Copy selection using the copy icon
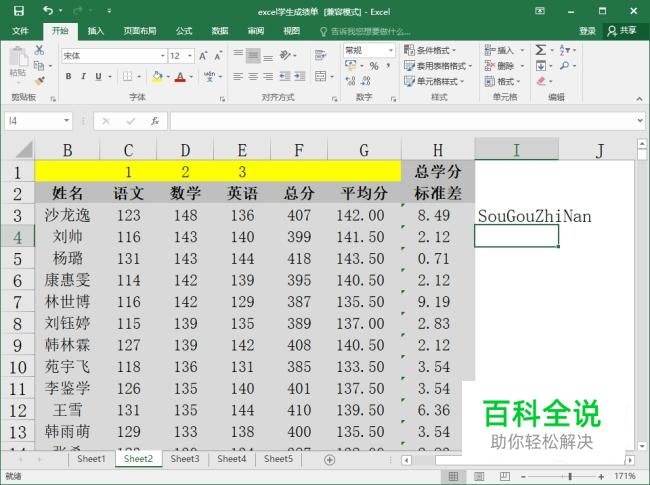This screenshot has height=485, width=650. (39, 65)
